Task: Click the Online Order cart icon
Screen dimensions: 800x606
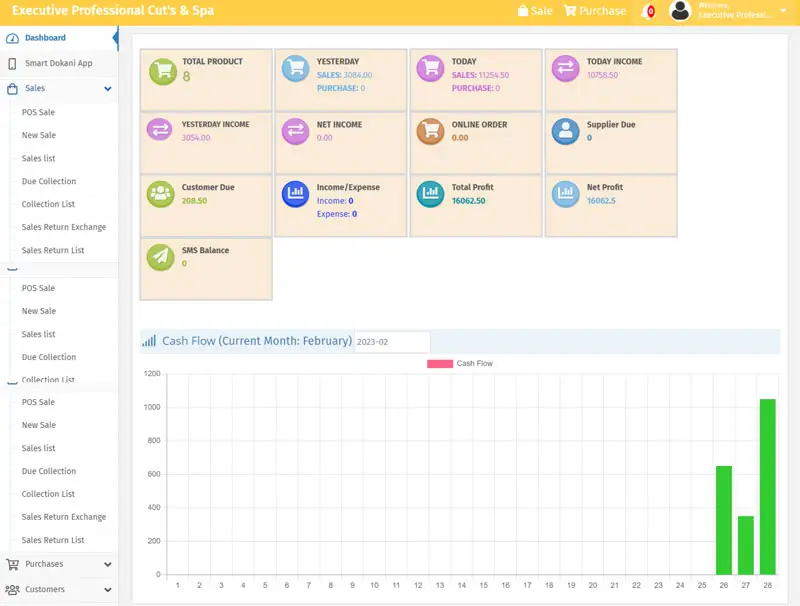Action: [431, 132]
